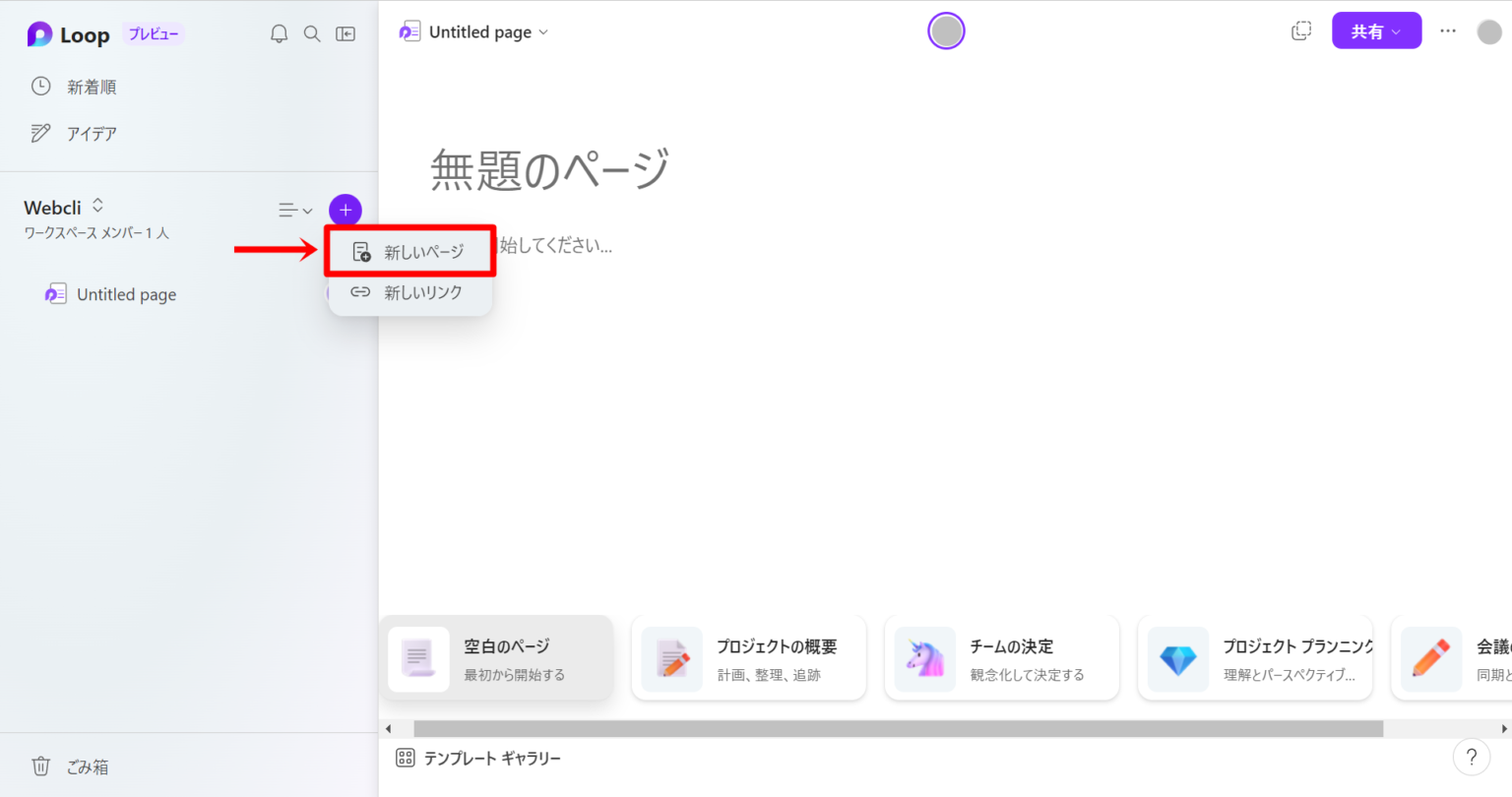Expand the 共有 button's dropdown arrow
1512x797 pixels.
[1398, 31]
